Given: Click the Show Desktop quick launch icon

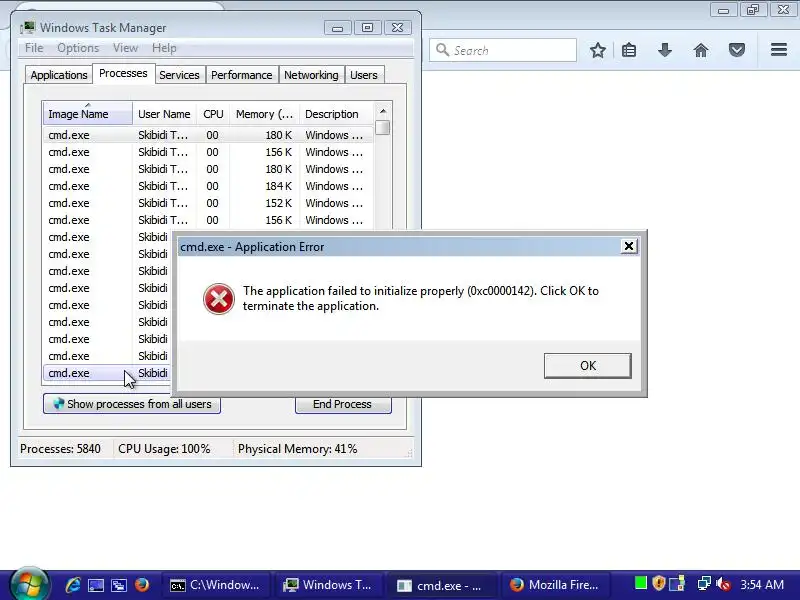Looking at the screenshot, I should (x=96, y=585).
